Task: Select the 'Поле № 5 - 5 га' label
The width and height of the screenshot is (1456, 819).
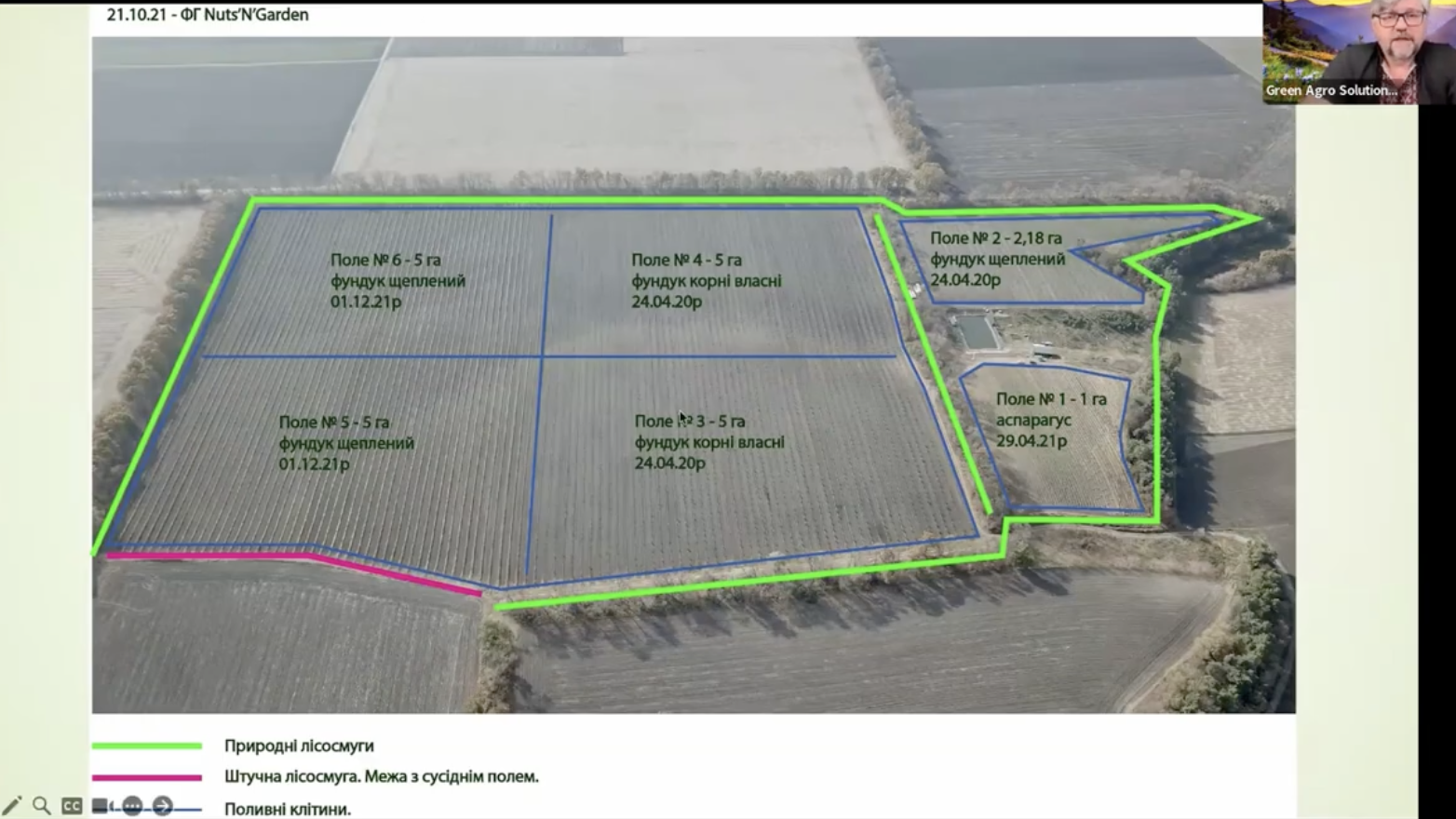Action: click(x=334, y=423)
